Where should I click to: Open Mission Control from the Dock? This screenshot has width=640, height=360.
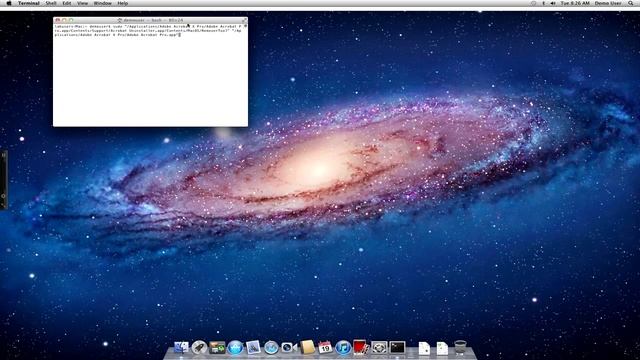[217, 347]
